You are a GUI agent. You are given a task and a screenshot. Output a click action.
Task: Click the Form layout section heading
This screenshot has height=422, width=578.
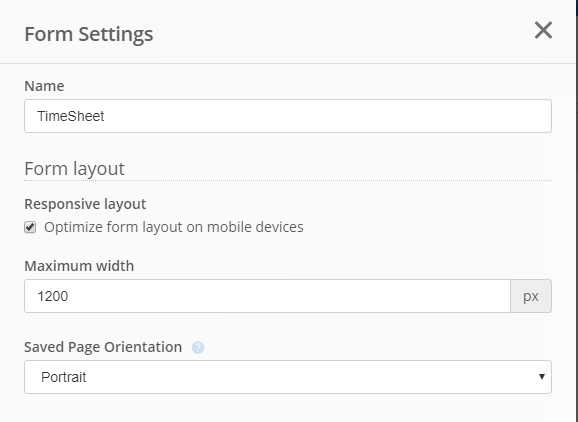pos(74,168)
